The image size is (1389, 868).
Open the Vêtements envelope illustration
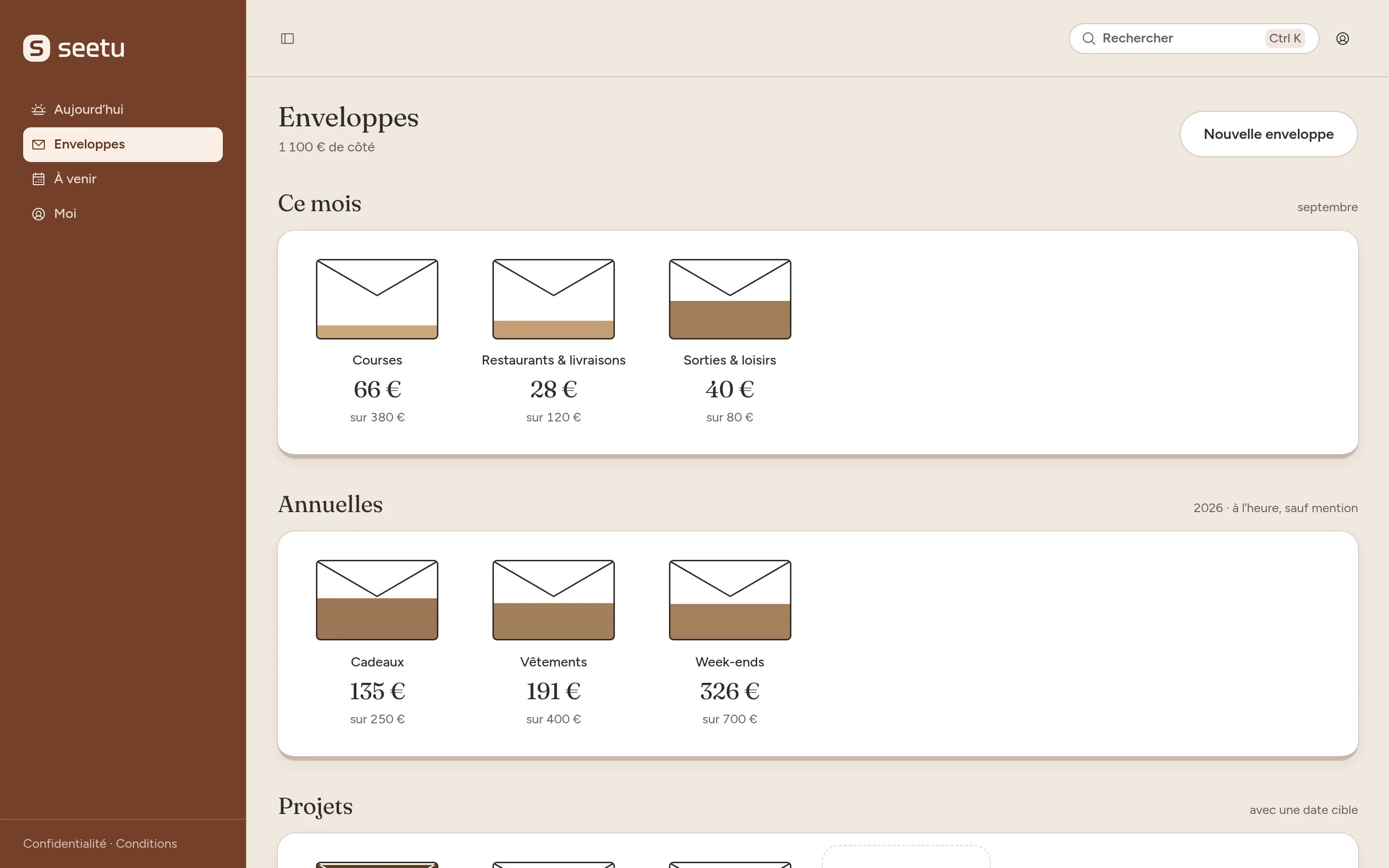553,600
